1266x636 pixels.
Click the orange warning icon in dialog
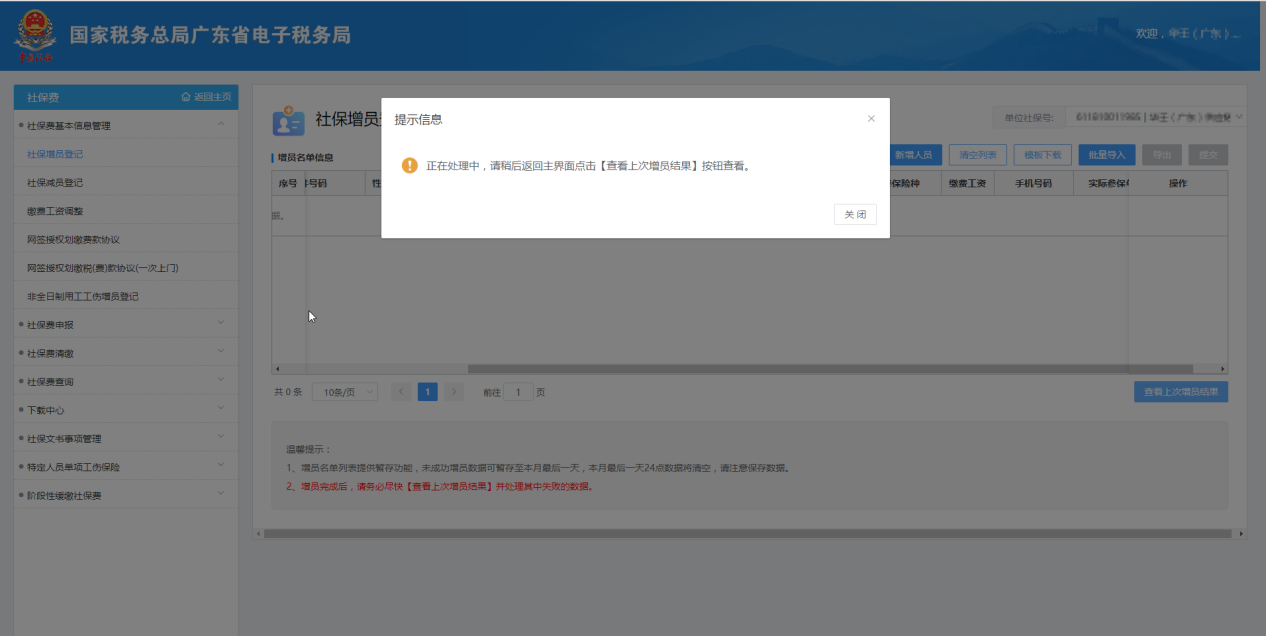409,166
